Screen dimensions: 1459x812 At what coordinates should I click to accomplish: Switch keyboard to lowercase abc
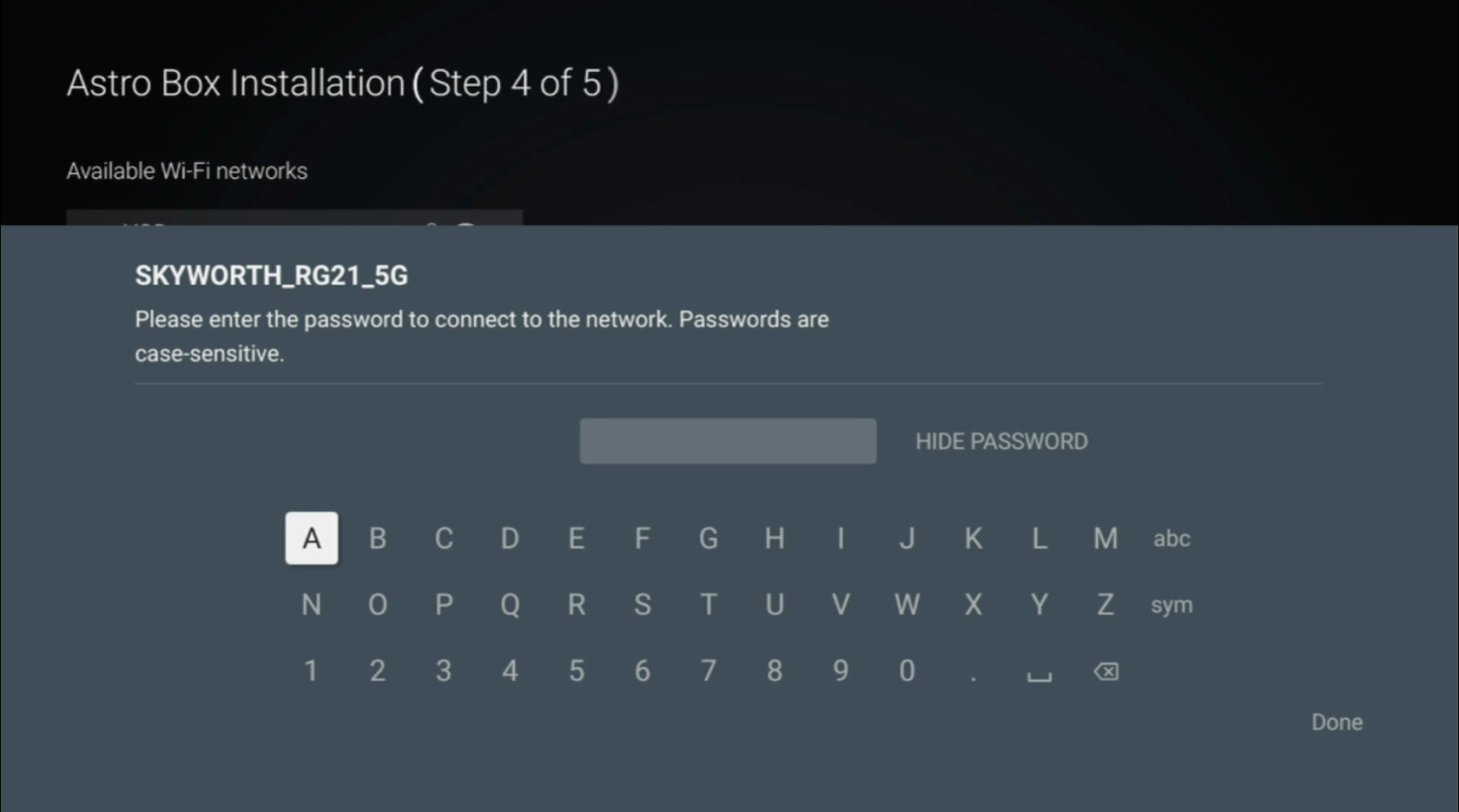[x=1171, y=538]
